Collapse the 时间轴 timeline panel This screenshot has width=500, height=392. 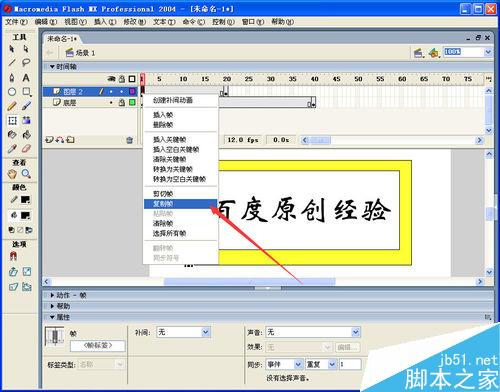(52, 67)
